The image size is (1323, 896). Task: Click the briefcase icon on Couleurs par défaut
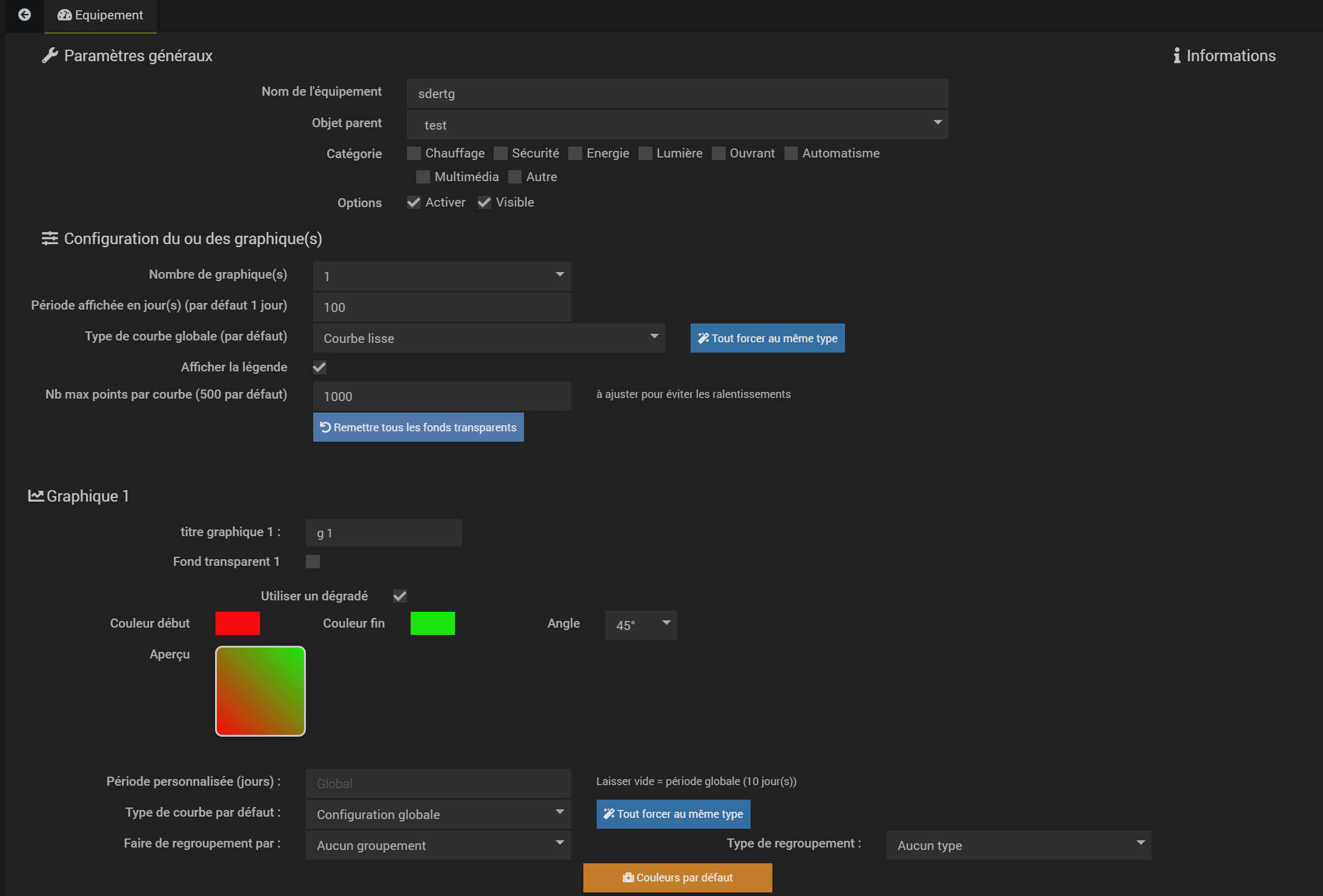[628, 877]
